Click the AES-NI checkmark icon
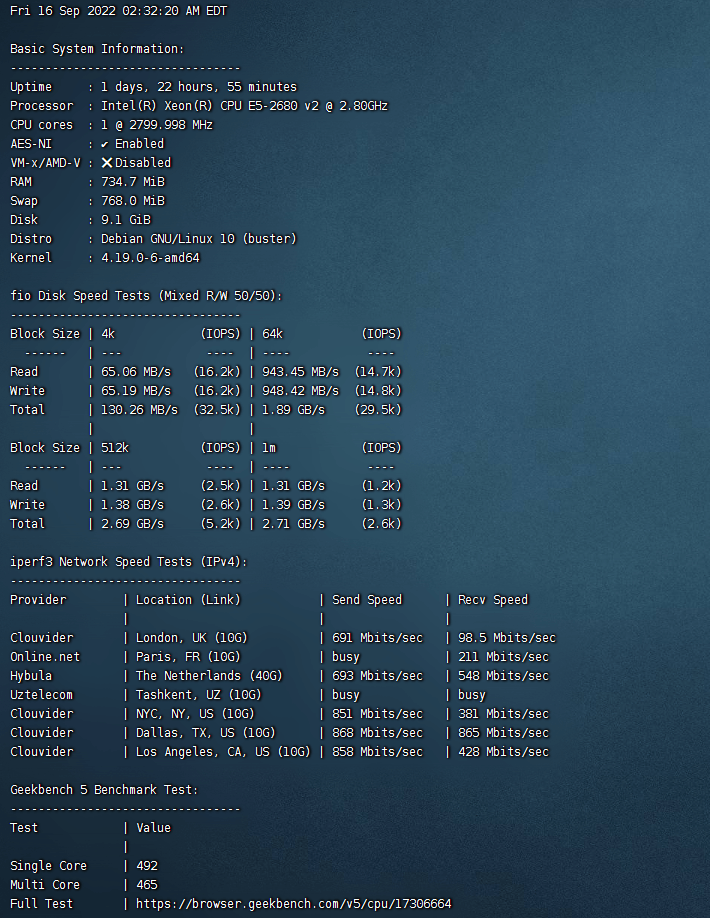 105,144
